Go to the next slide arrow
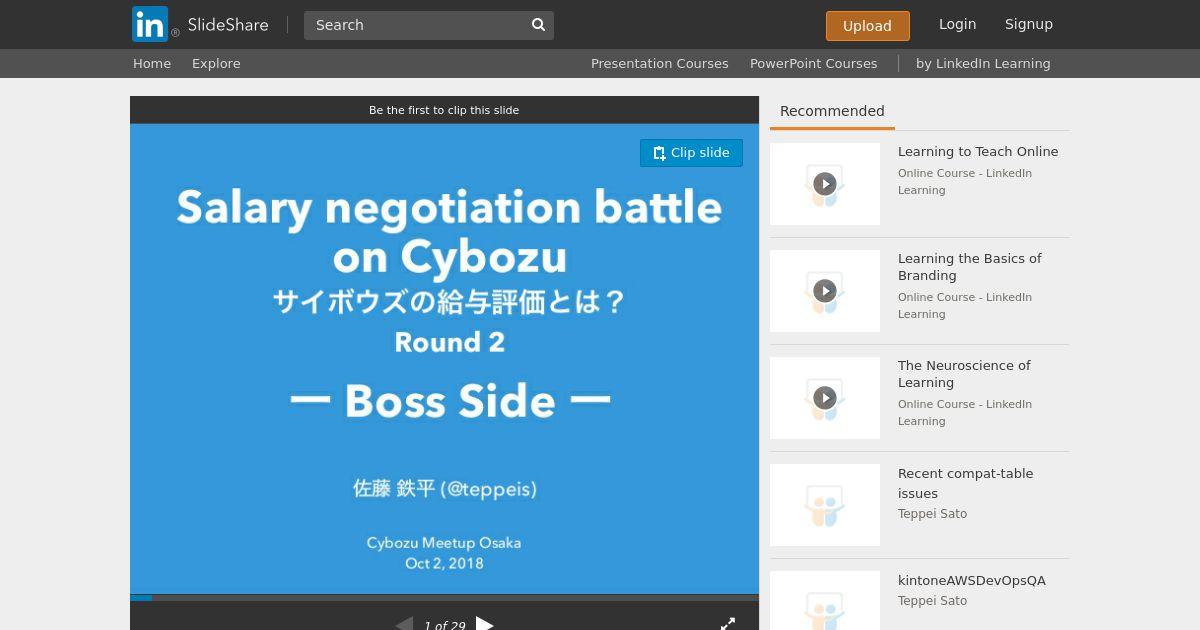The image size is (1200, 630). [485, 624]
